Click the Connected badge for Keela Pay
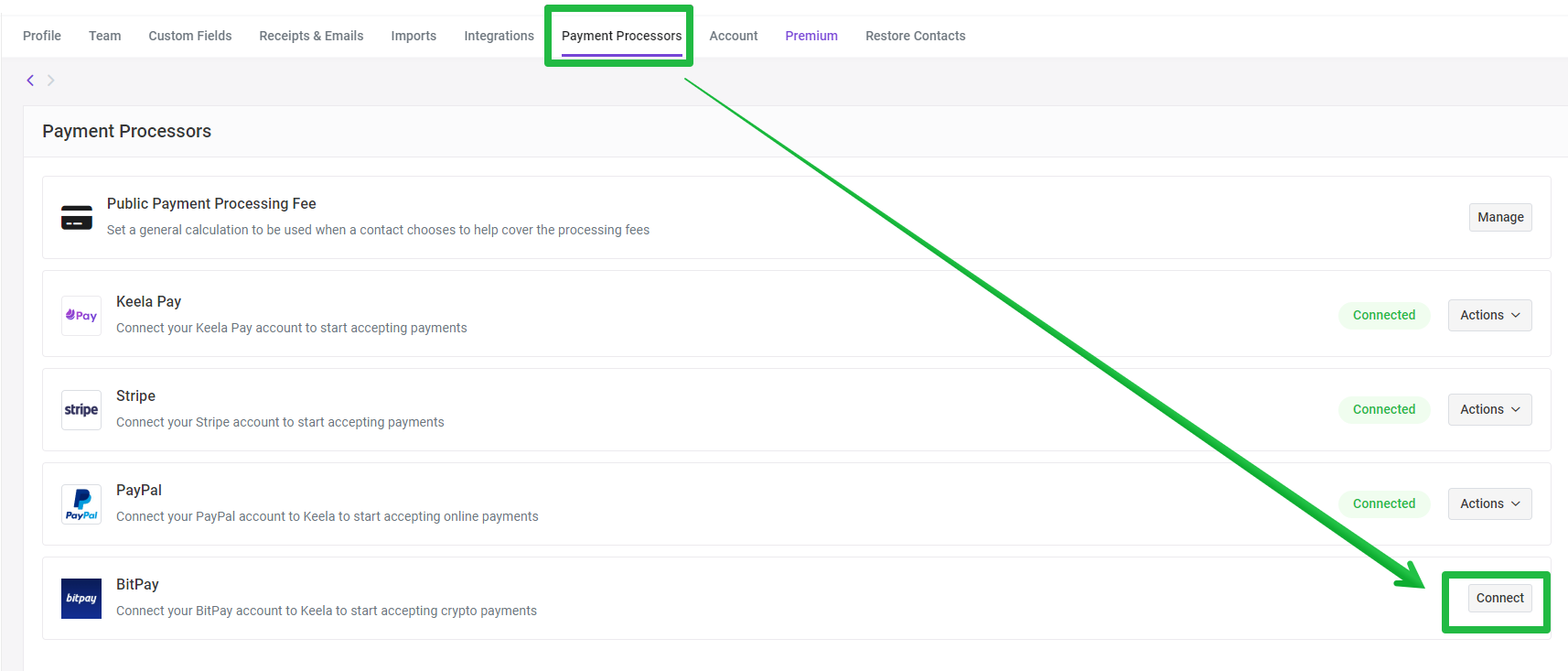This screenshot has height=671, width=1568. [1384, 315]
